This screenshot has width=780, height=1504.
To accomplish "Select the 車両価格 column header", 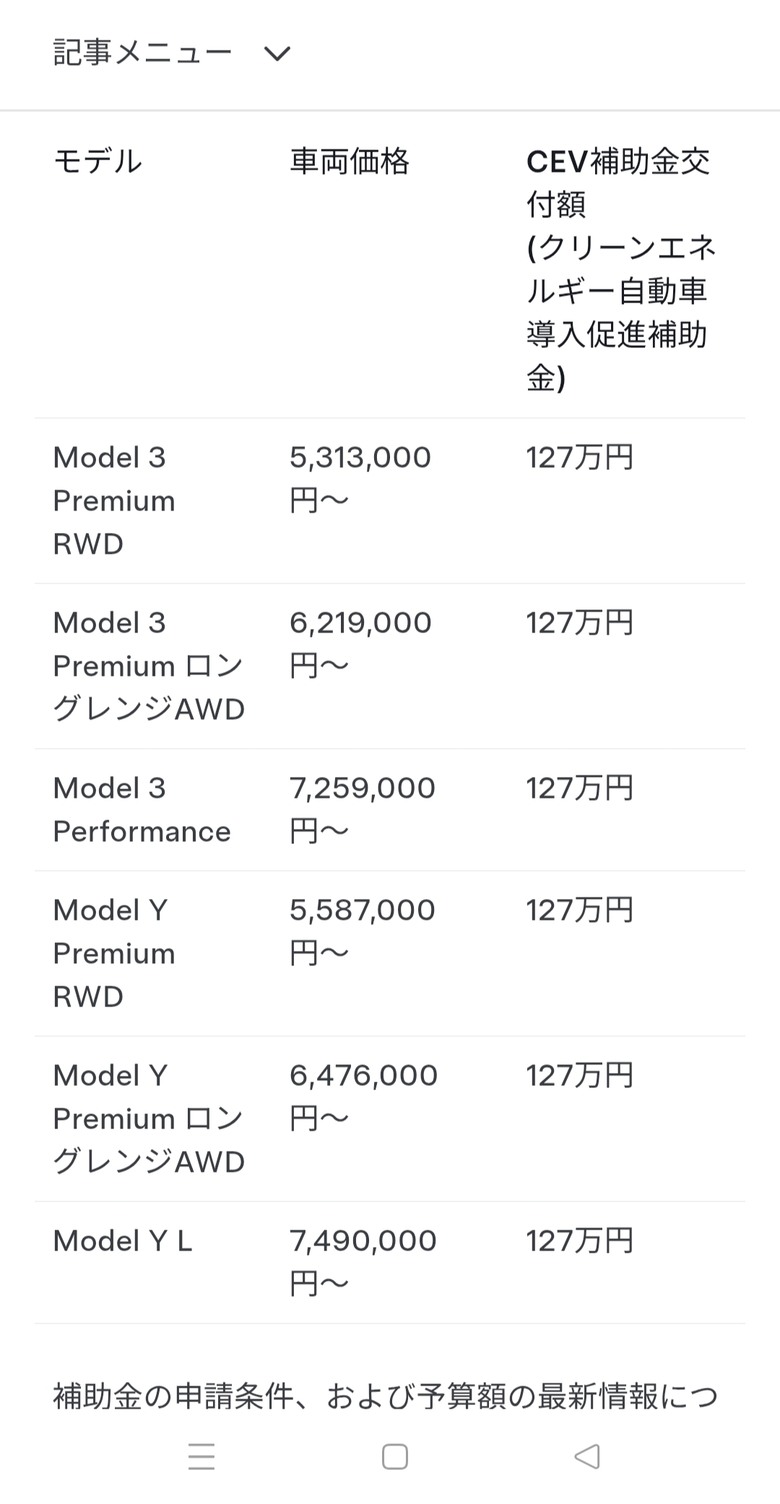I will [x=350, y=161].
